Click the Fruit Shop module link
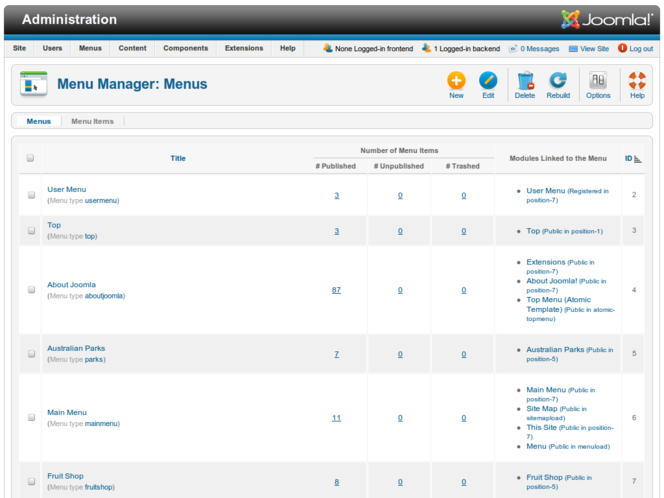Image resolution: width=664 pixels, height=498 pixels. pos(544,477)
